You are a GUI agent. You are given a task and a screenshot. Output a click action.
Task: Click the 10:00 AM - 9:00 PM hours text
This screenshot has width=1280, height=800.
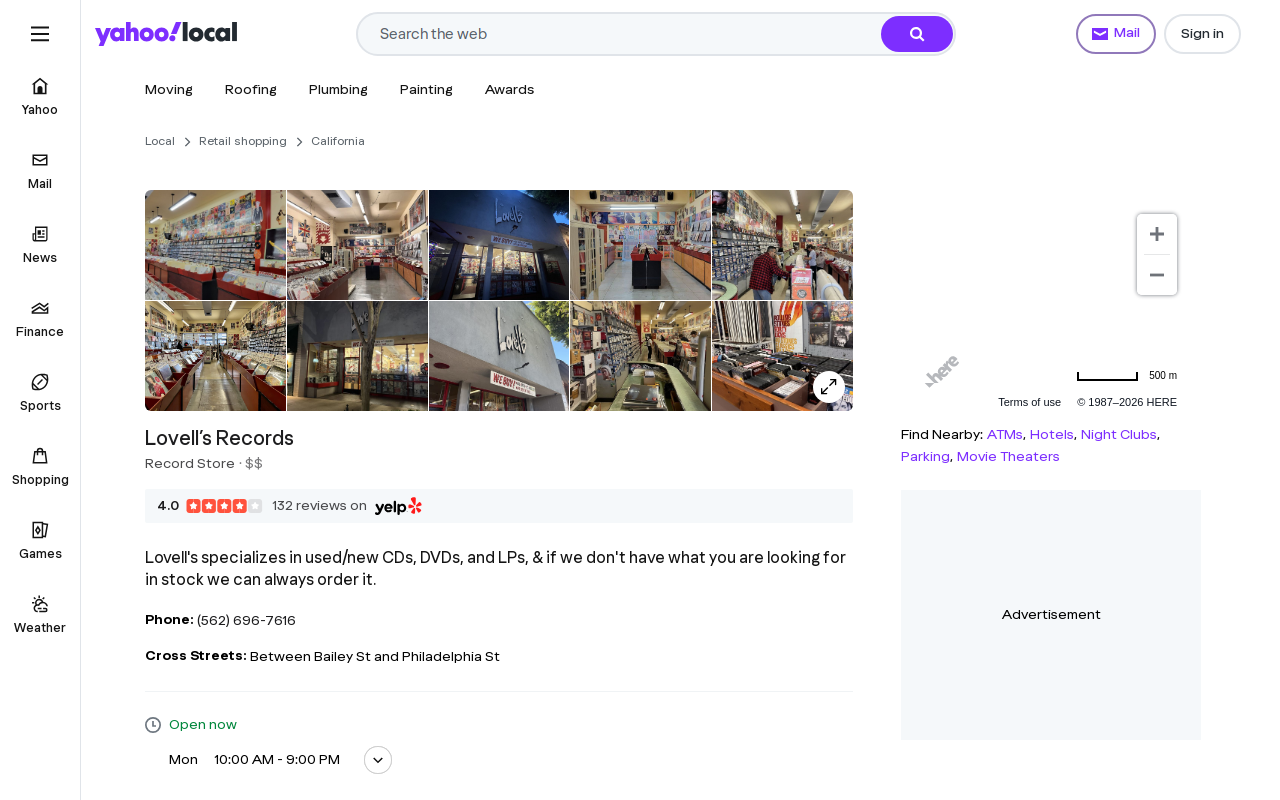[277, 760]
